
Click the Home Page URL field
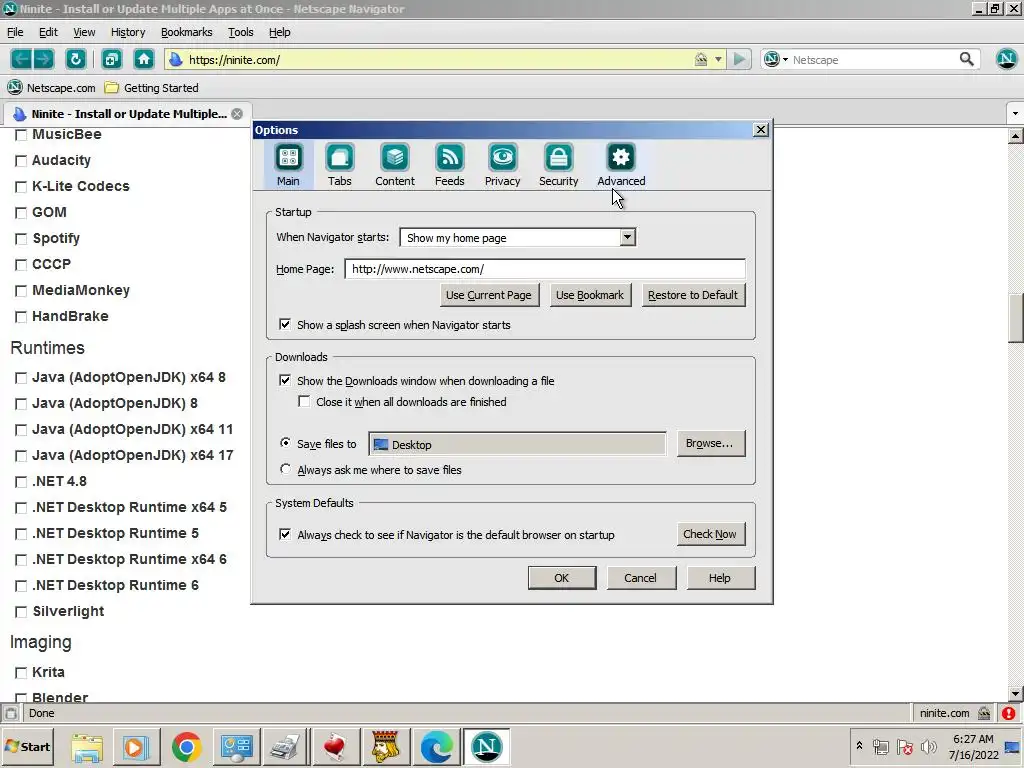point(545,269)
